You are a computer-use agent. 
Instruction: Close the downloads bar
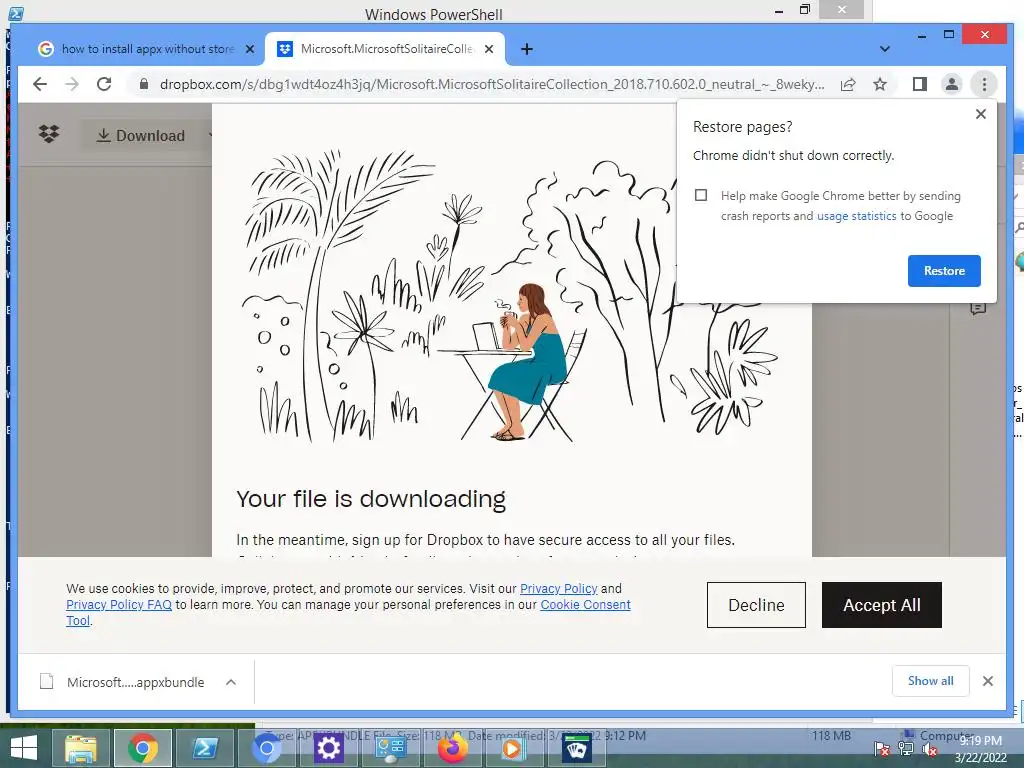pyautogui.click(x=987, y=681)
